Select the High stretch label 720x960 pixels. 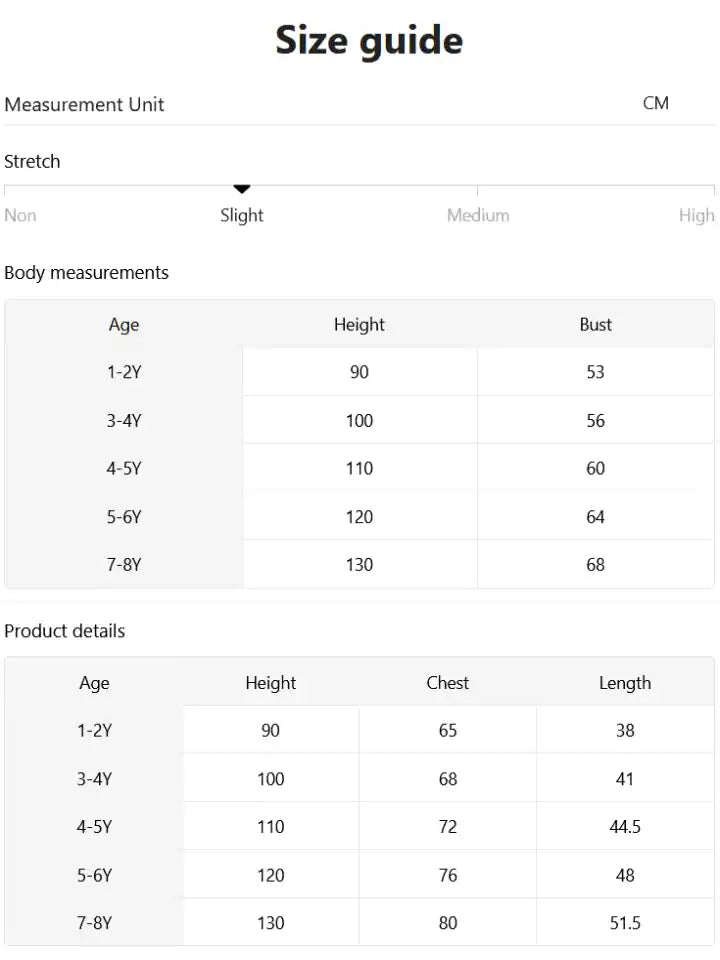click(x=697, y=216)
